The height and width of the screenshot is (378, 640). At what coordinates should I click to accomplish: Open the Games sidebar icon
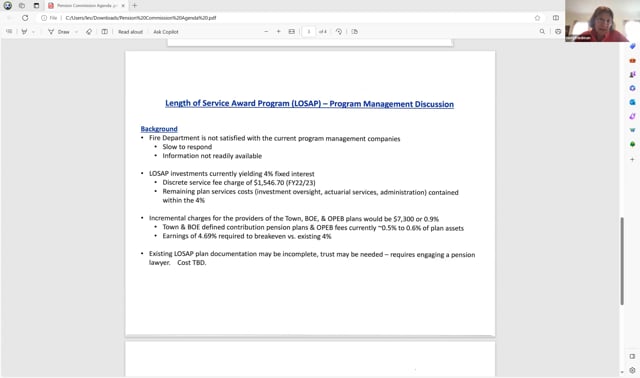[632, 74]
